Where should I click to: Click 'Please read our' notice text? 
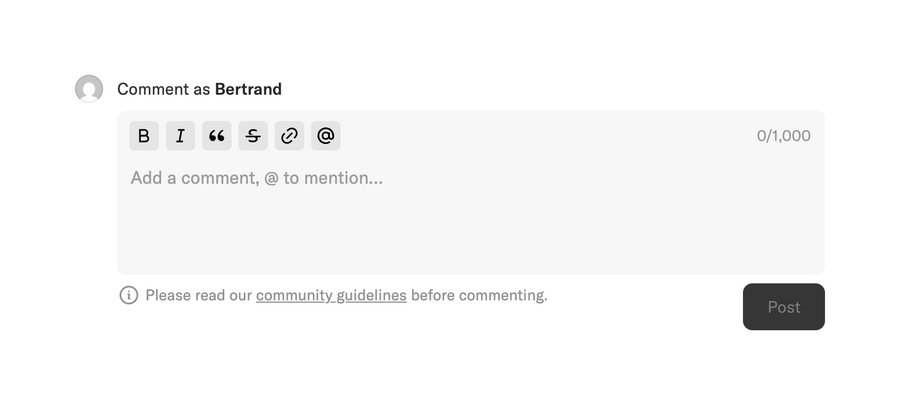click(x=199, y=295)
